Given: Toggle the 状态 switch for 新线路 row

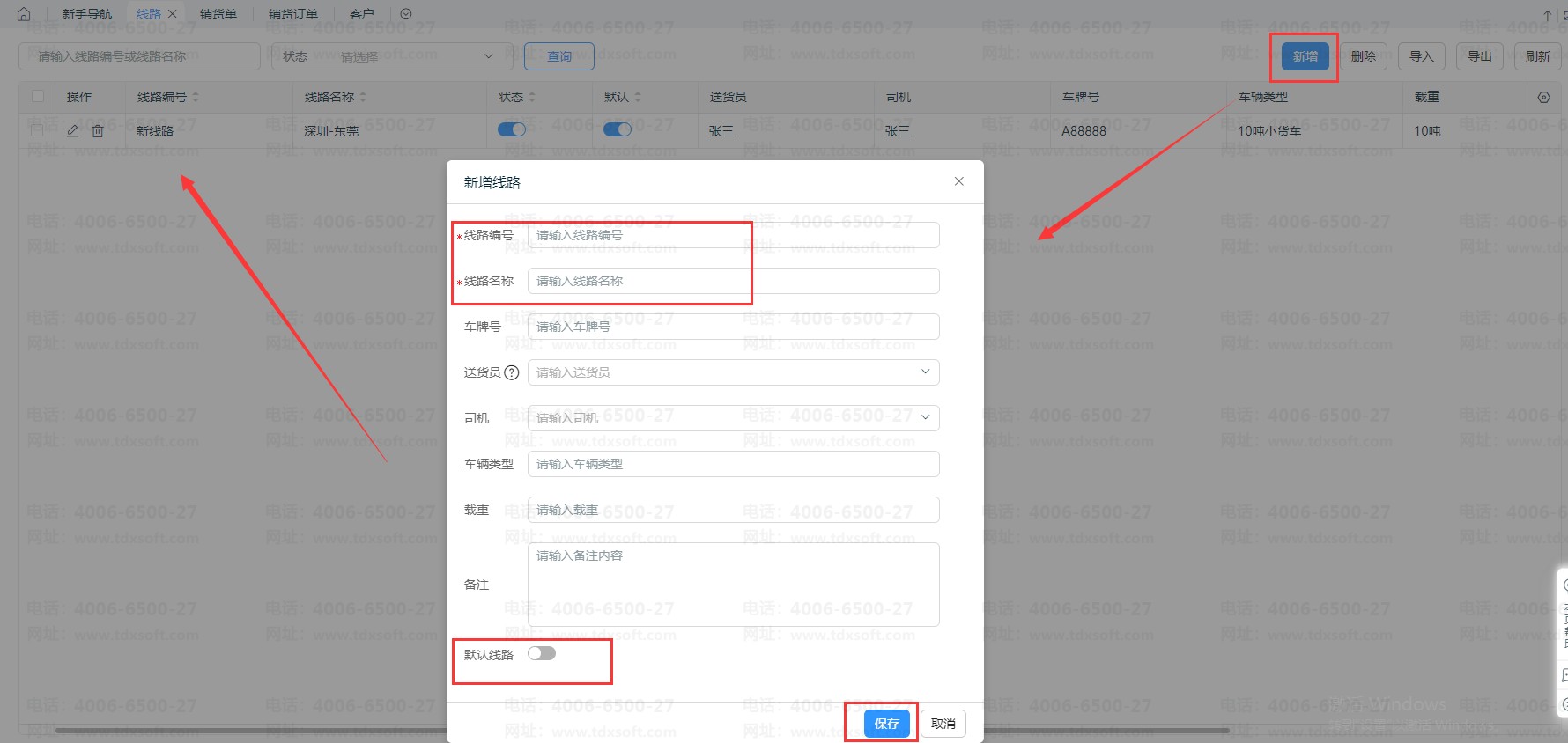Looking at the screenshot, I should 512,129.
